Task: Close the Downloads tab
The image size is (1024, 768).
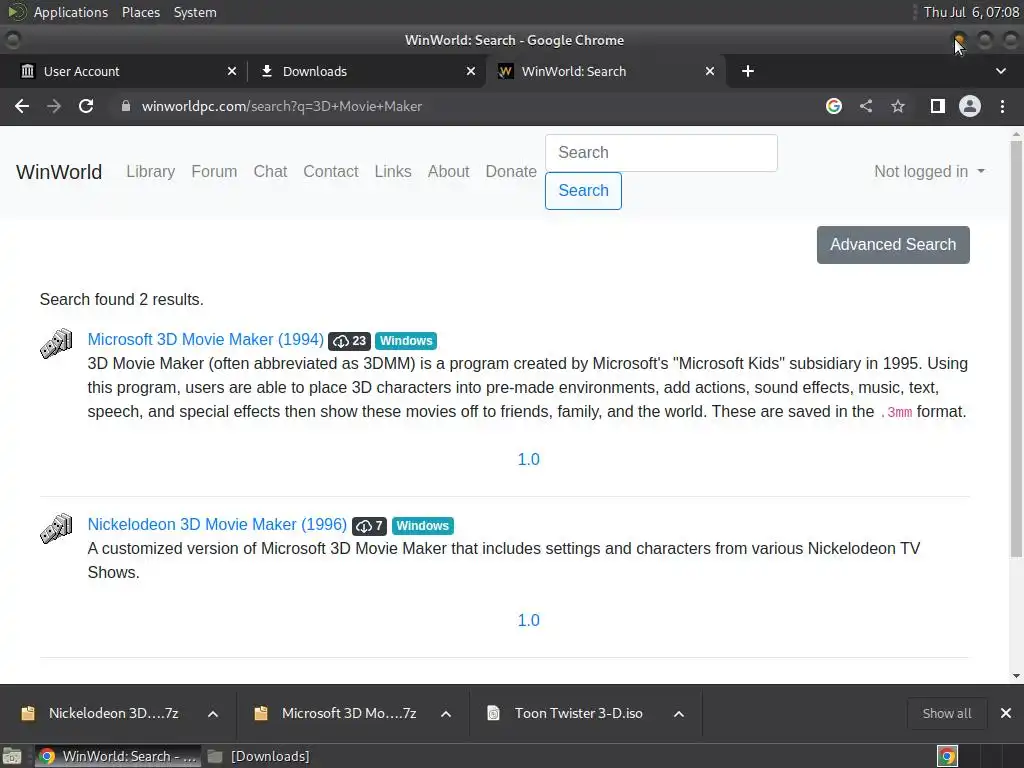Action: 471,71
